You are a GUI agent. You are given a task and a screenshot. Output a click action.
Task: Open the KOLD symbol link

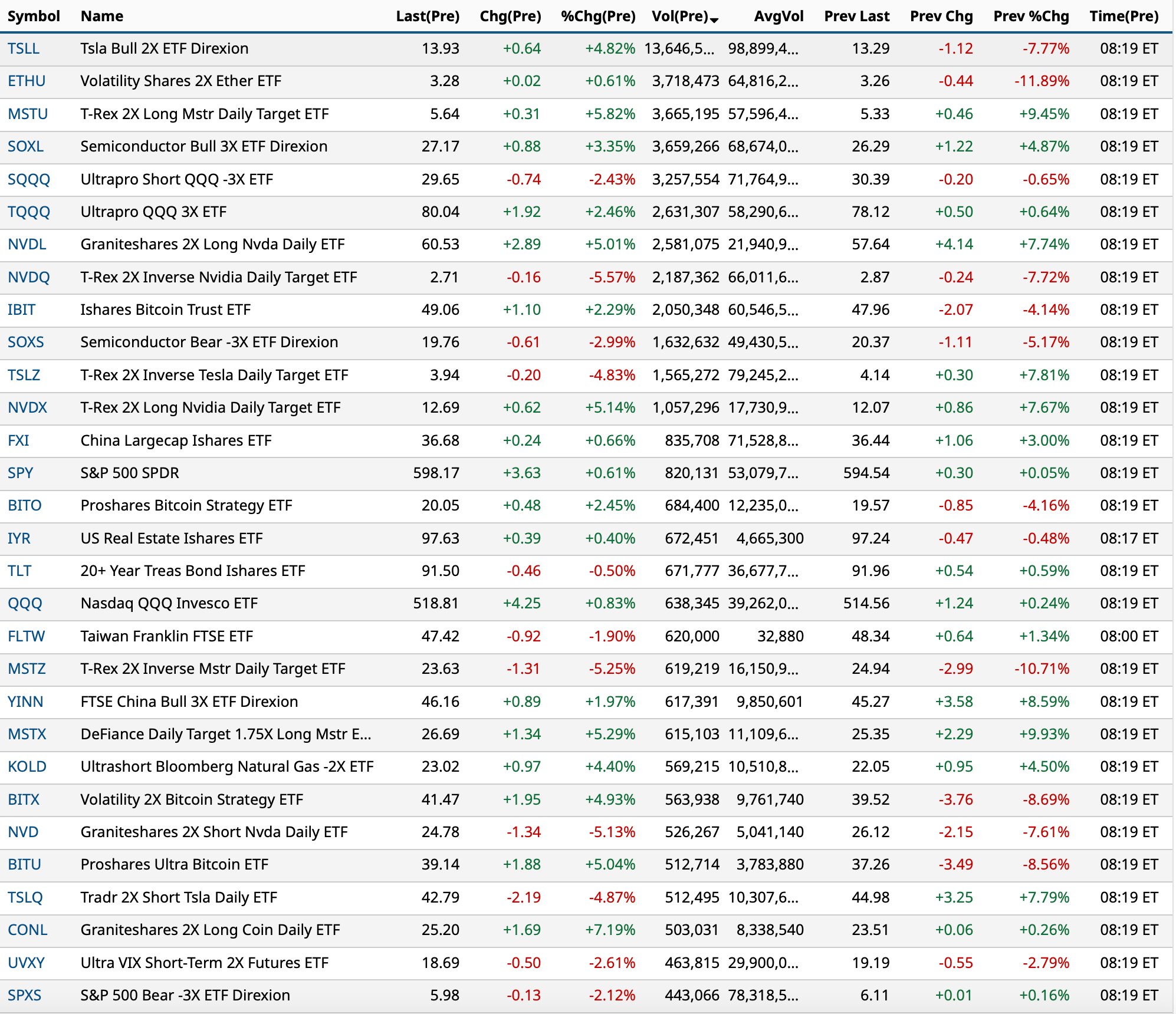coord(27,766)
